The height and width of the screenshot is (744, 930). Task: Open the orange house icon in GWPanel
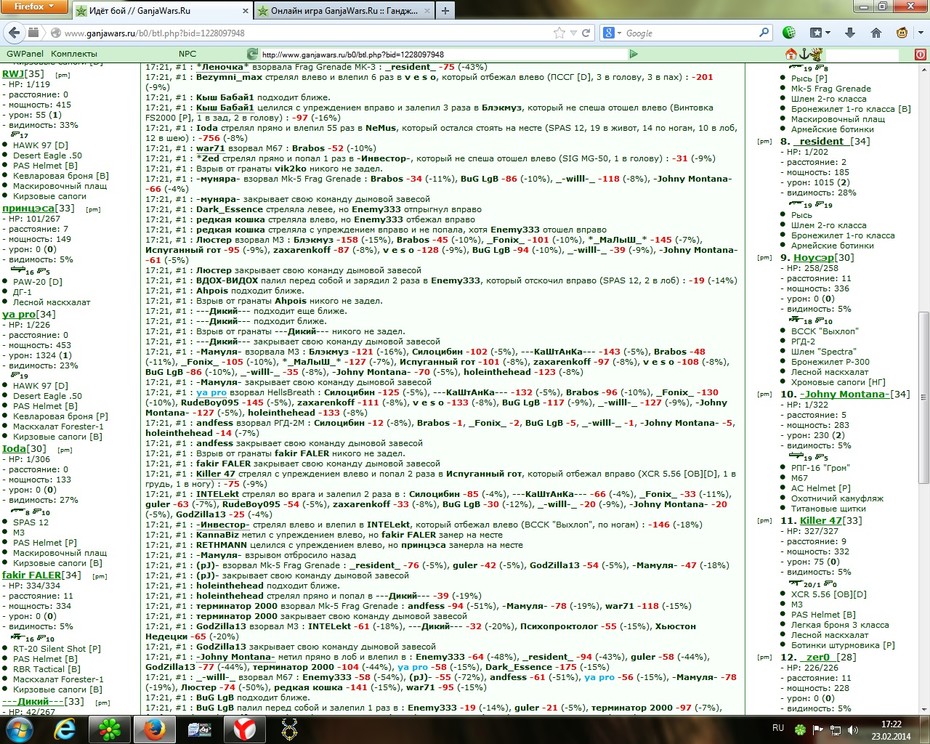pyautogui.click(x=791, y=54)
